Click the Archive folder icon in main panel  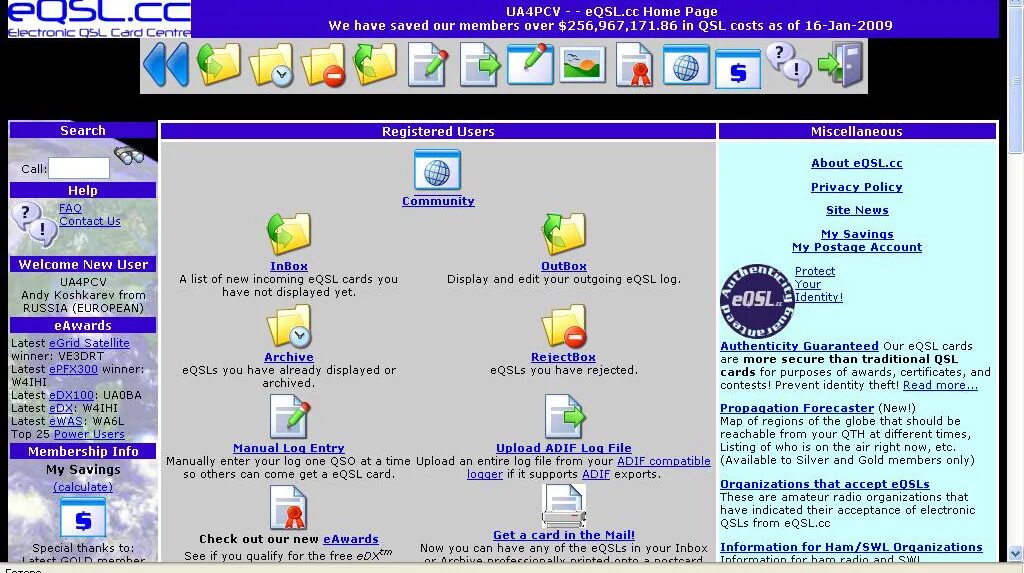(x=289, y=325)
